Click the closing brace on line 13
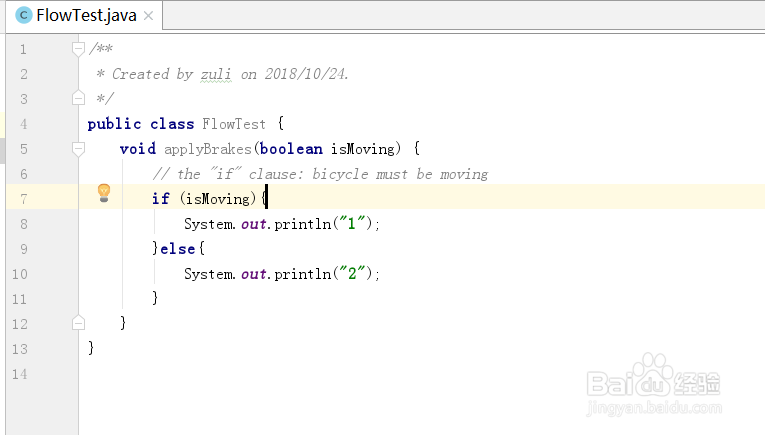The width and height of the screenshot is (765, 435). 91,348
